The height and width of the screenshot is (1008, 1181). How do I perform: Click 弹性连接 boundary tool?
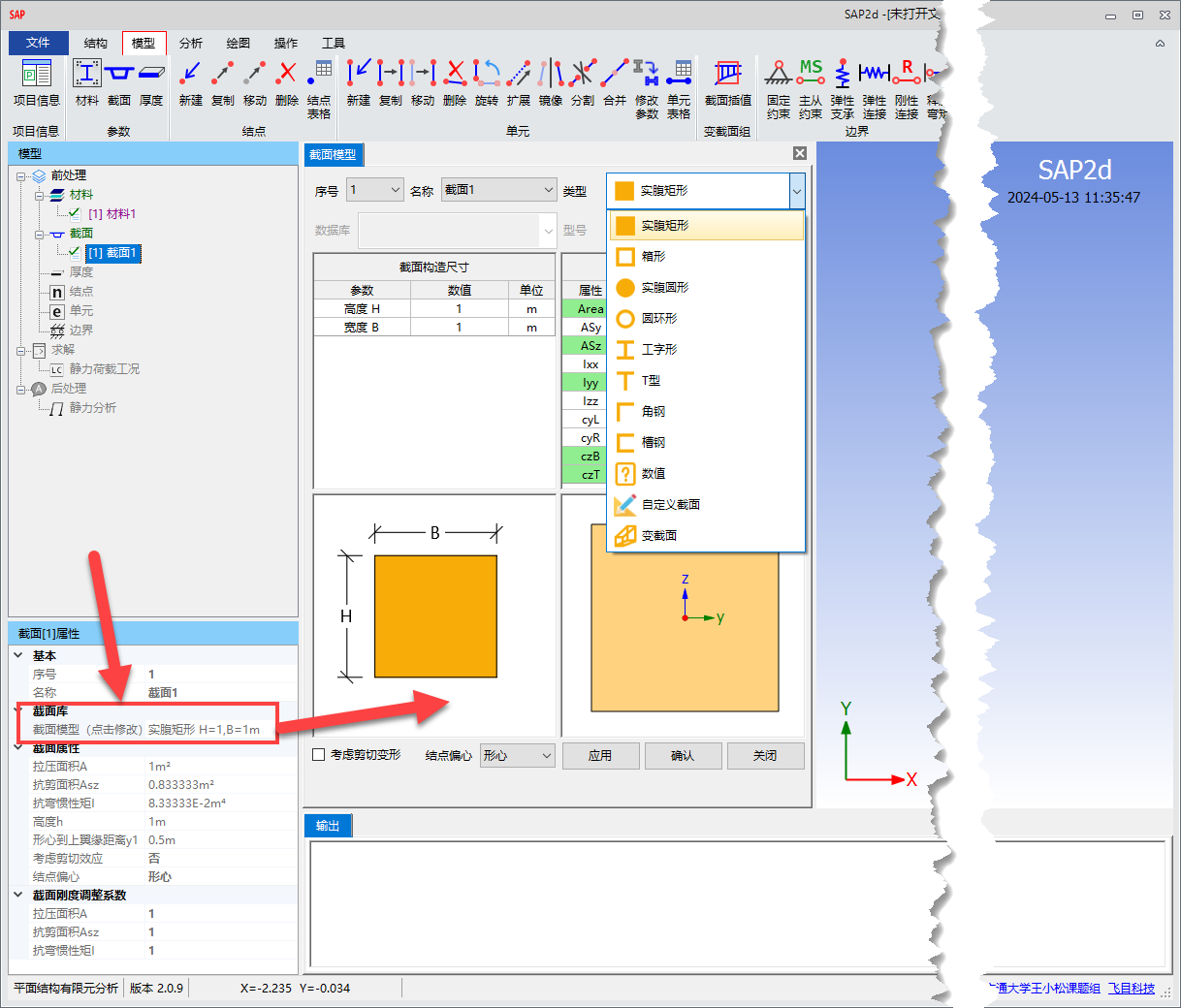tap(875, 89)
